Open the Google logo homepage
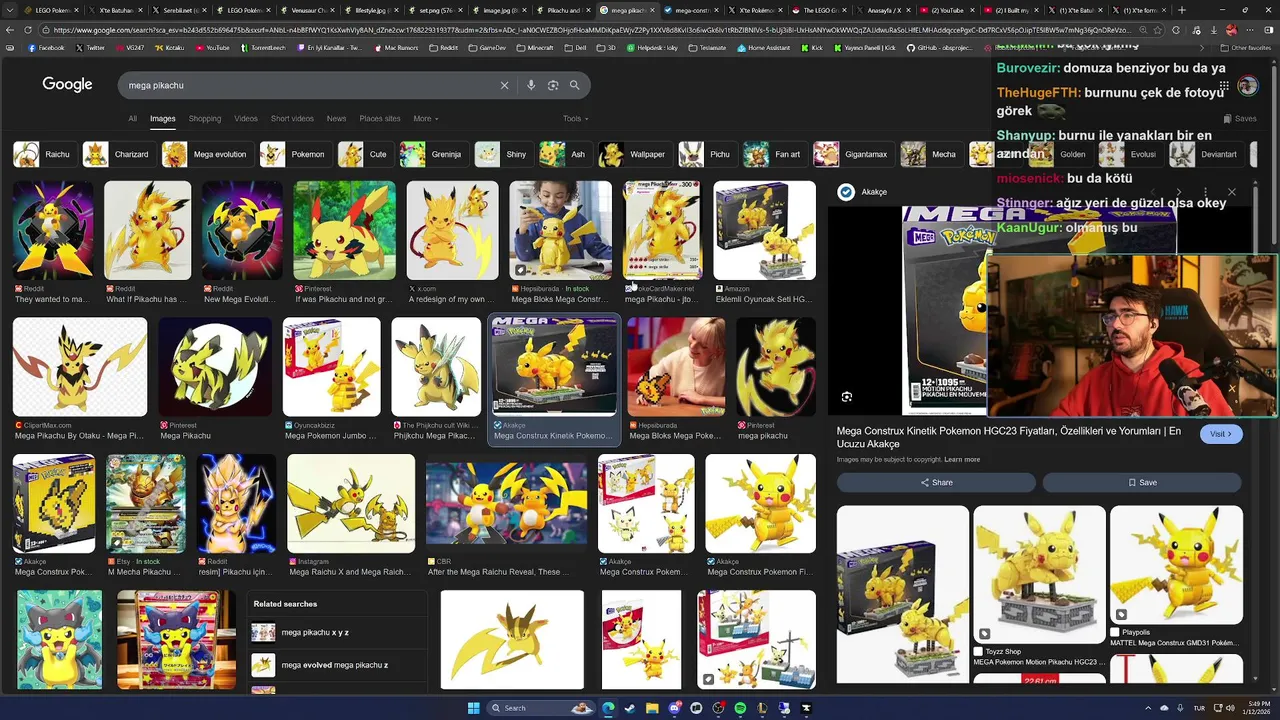1280x720 pixels. [67, 85]
